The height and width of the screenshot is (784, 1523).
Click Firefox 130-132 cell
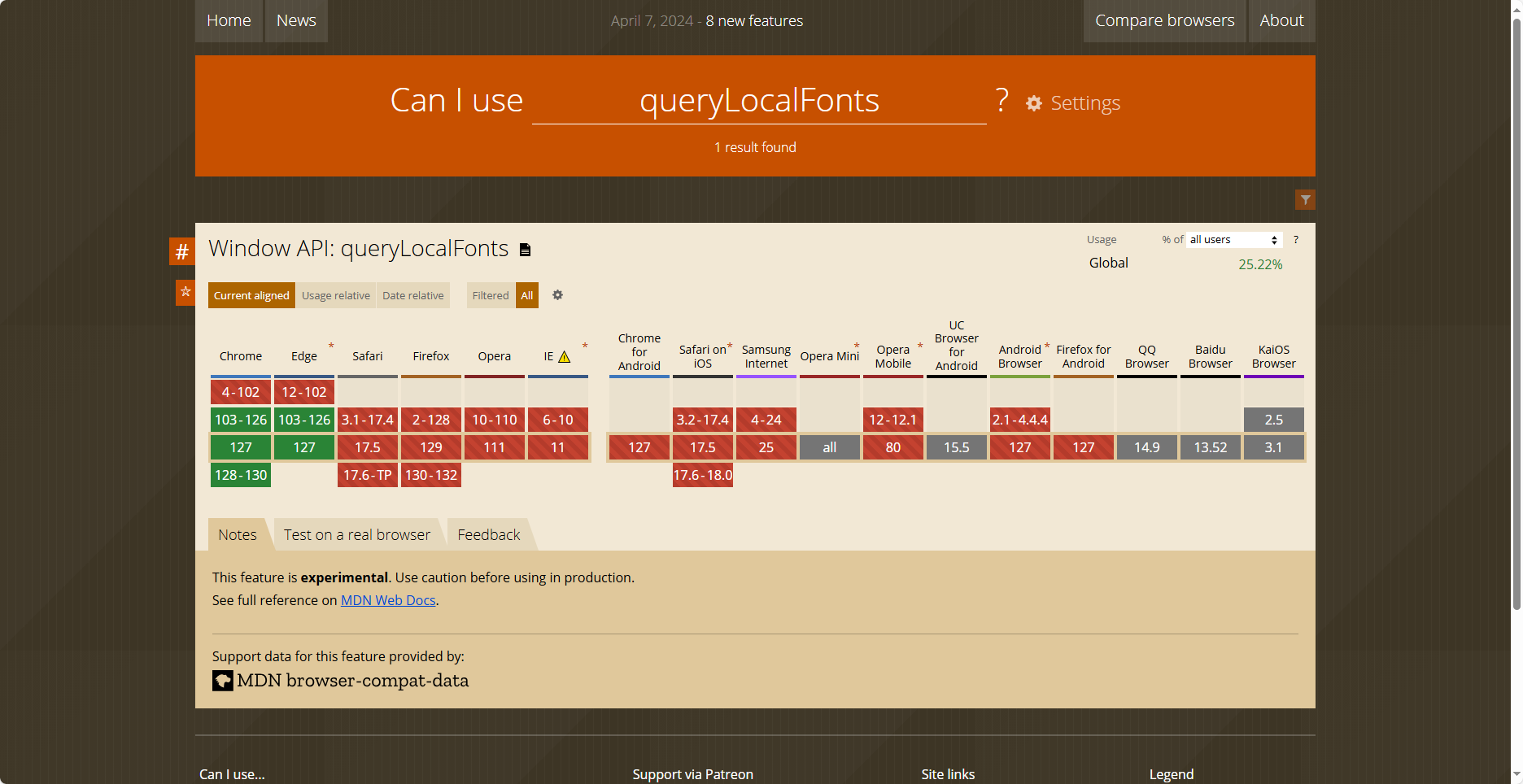pyautogui.click(x=431, y=475)
